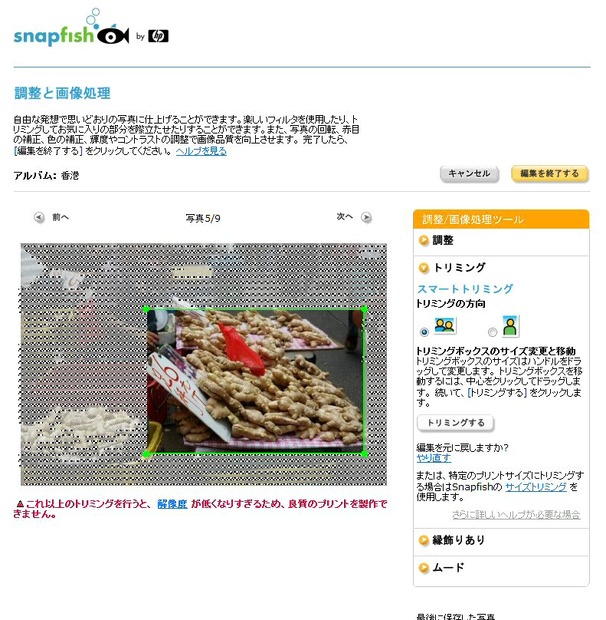Click the top-left green crop handle
This screenshot has width=606, height=620.
coord(146,309)
